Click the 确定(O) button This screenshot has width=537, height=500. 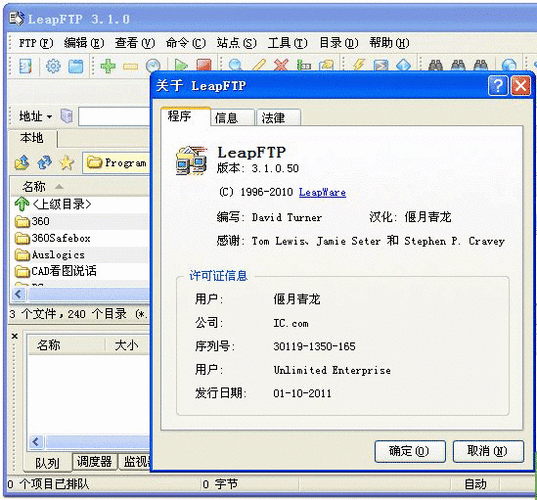point(410,451)
